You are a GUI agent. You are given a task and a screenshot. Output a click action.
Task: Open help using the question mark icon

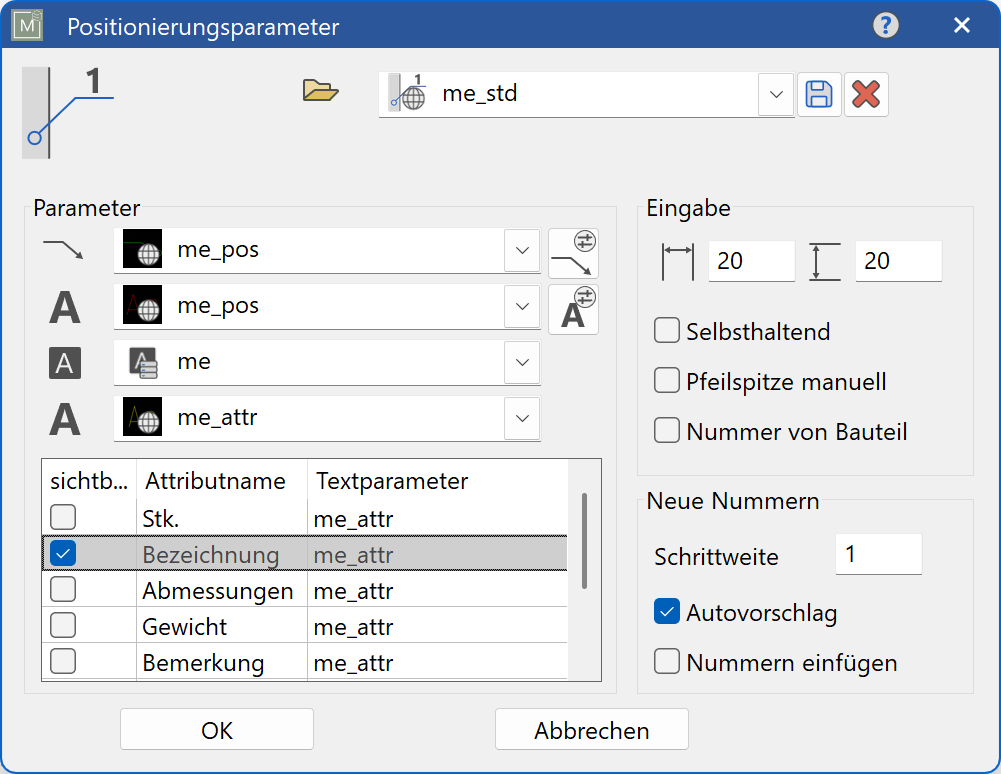click(885, 25)
